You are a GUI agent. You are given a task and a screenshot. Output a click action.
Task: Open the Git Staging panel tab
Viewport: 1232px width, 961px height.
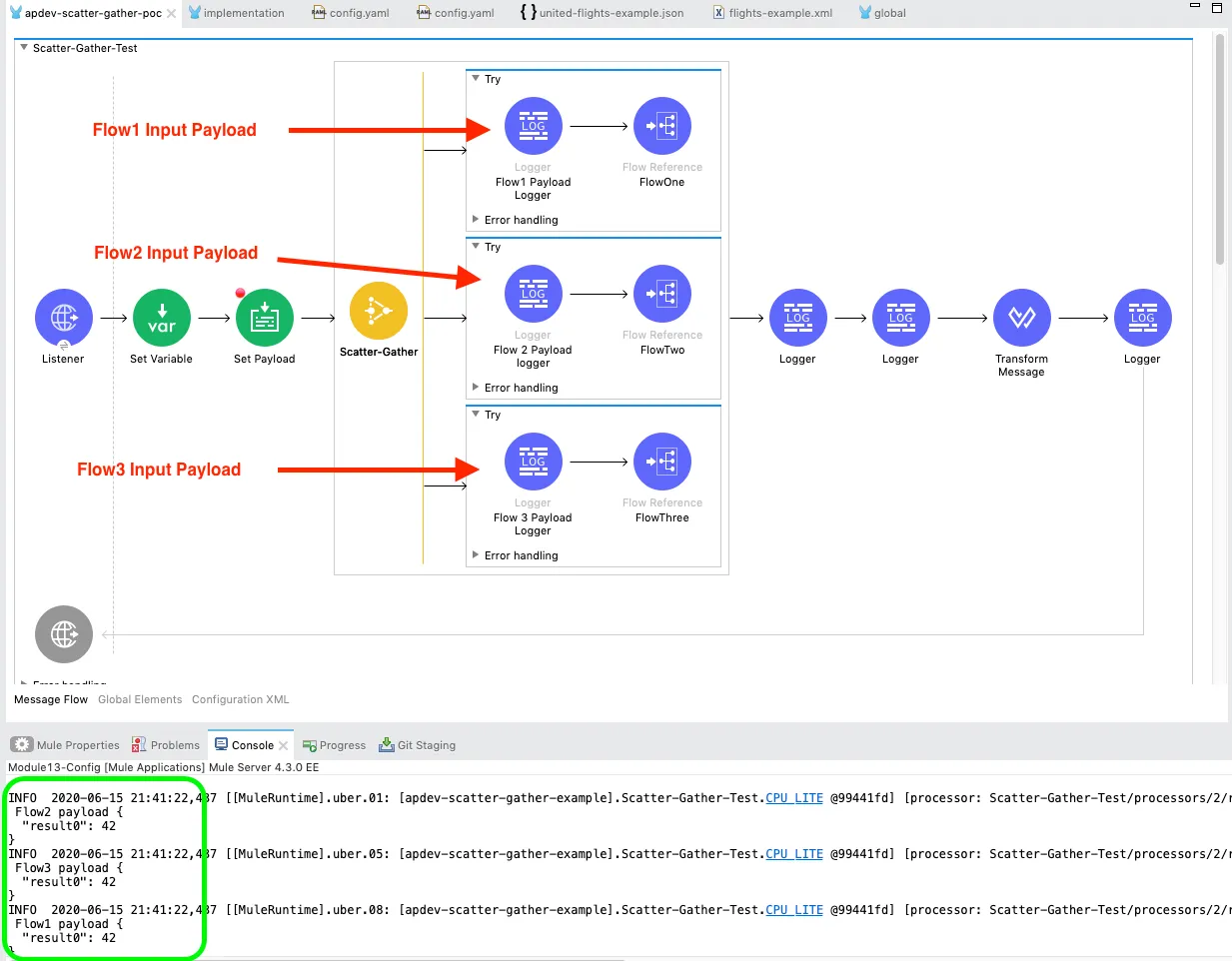click(x=417, y=745)
